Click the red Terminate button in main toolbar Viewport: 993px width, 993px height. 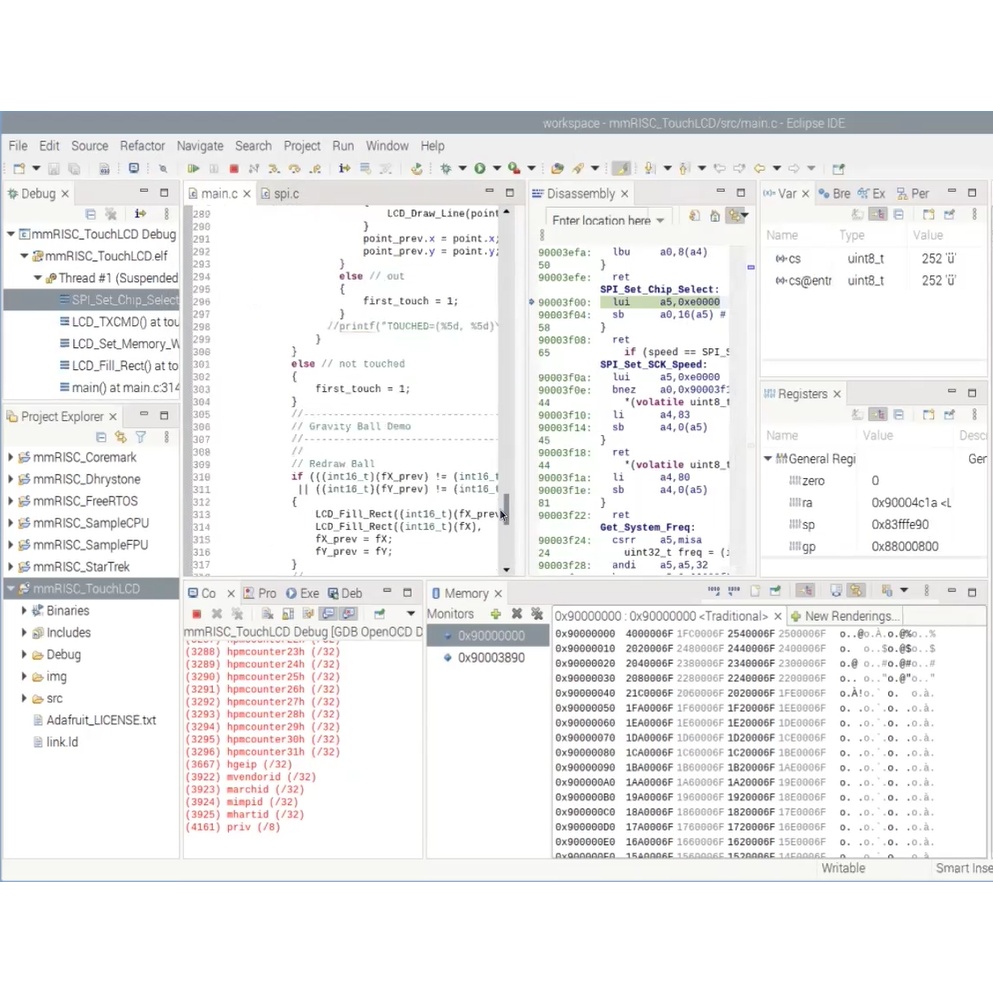pyautogui.click(x=234, y=168)
